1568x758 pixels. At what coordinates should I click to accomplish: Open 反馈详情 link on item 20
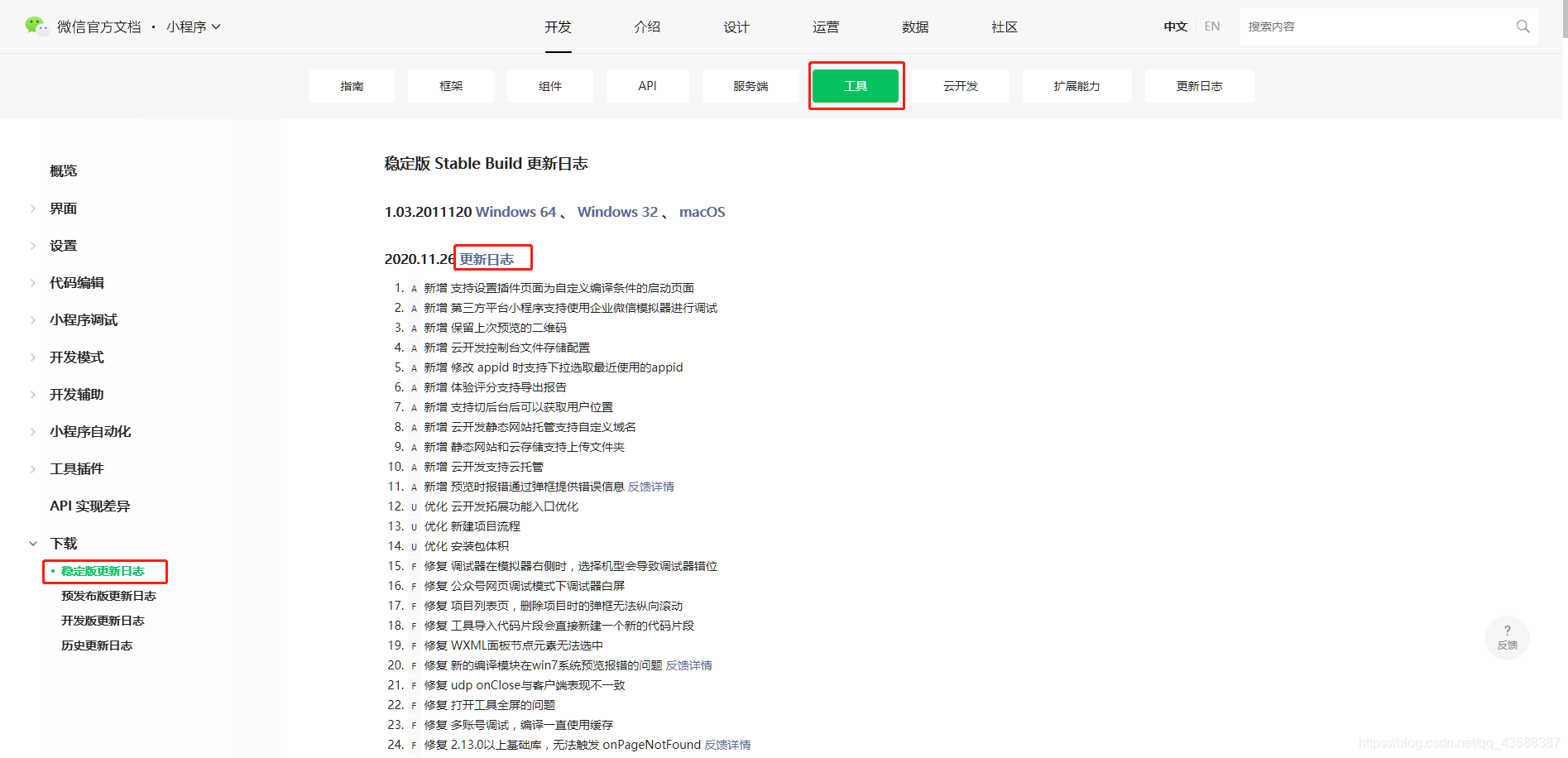click(x=689, y=665)
